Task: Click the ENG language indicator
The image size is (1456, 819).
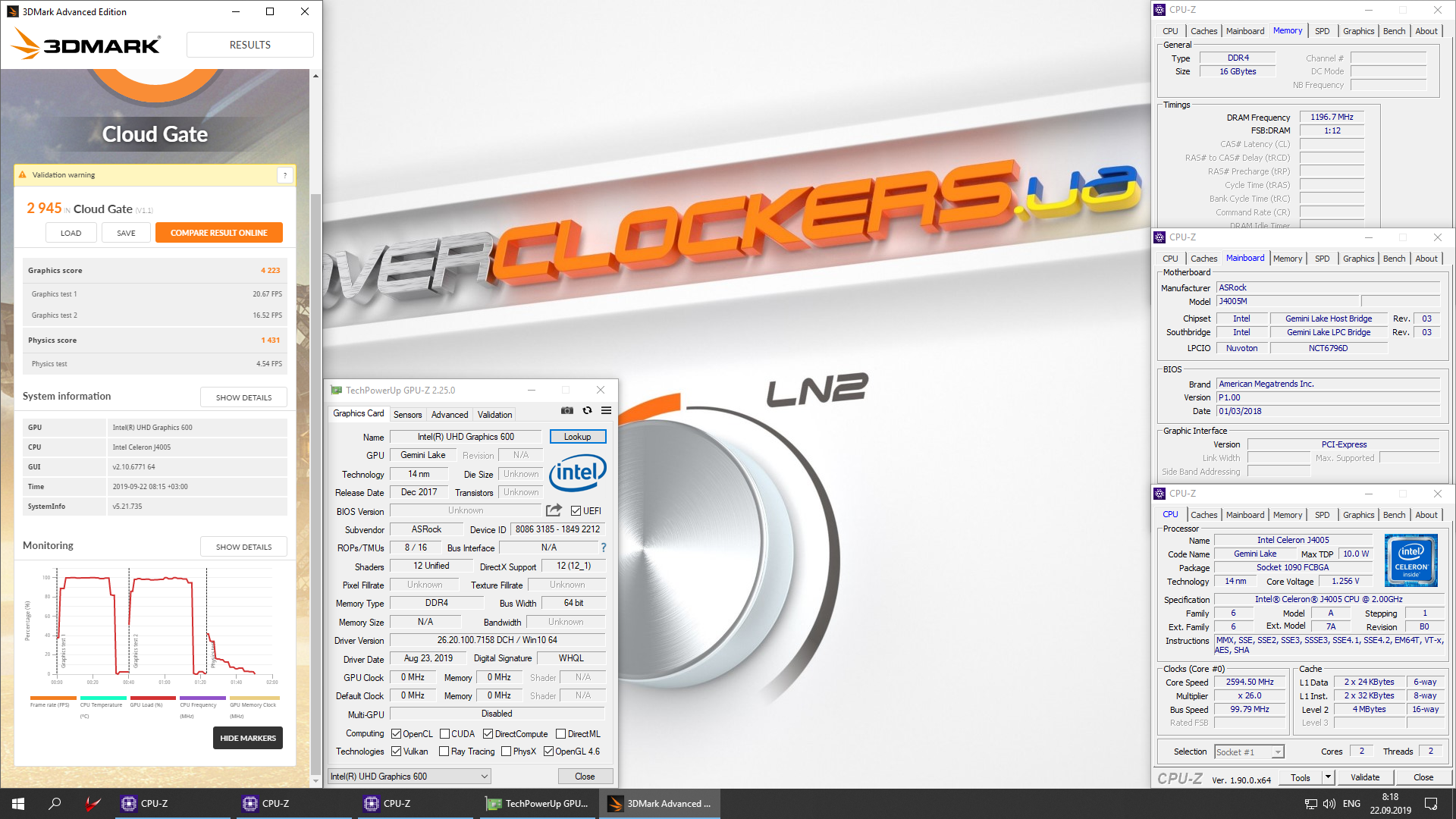Action: (x=1351, y=804)
